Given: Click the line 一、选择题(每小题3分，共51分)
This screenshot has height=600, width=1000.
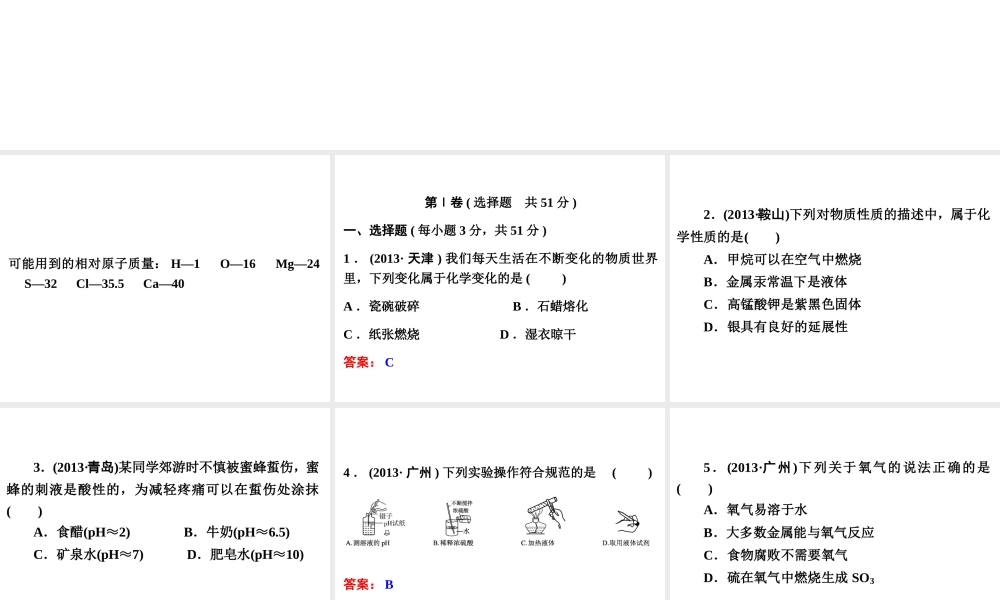Looking at the screenshot, I should [x=445, y=231].
